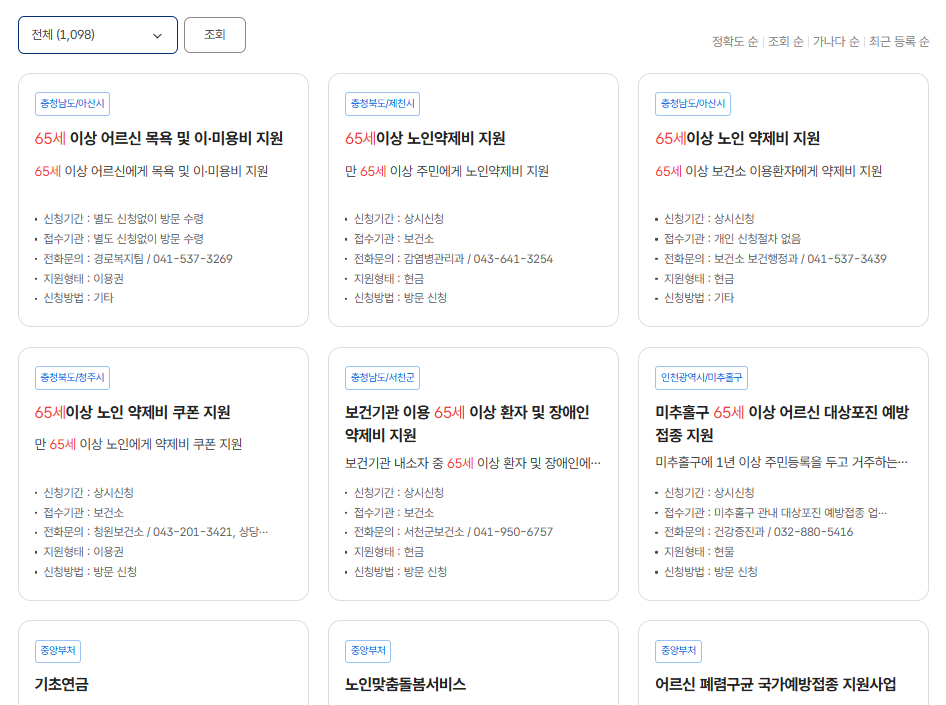Click description 미추홀구에 1년 이상 주민등록을 두고 거주하는…
The width and height of the screenshot is (946, 705).
point(781,463)
